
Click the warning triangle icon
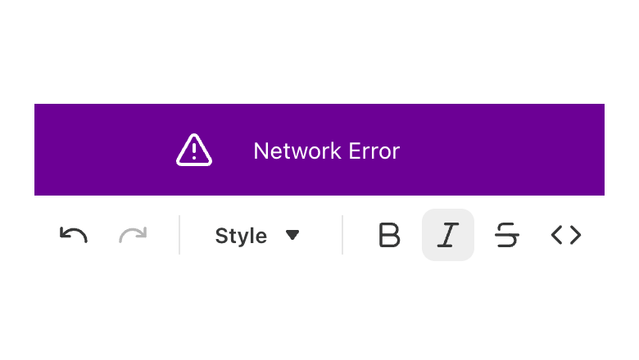194,150
